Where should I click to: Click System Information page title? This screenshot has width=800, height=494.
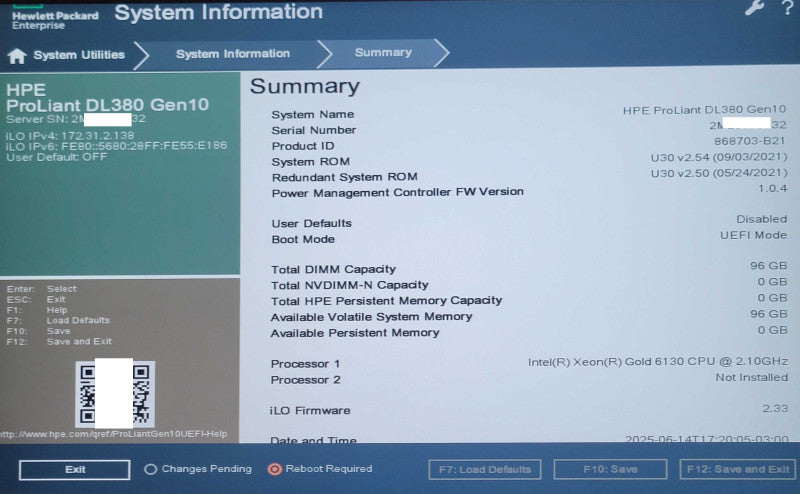(218, 12)
